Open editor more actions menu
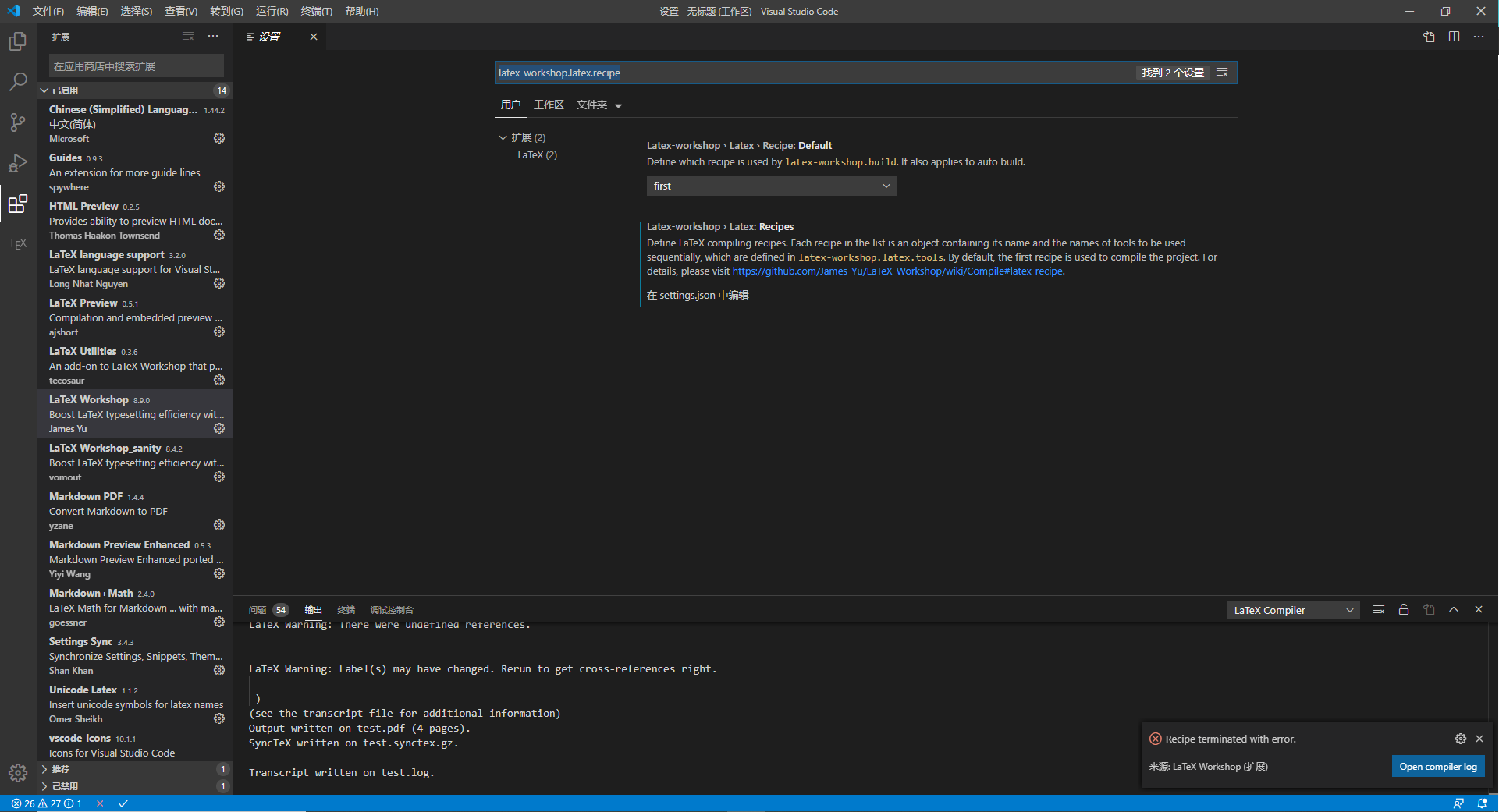The width and height of the screenshot is (1499, 812). click(x=1479, y=37)
